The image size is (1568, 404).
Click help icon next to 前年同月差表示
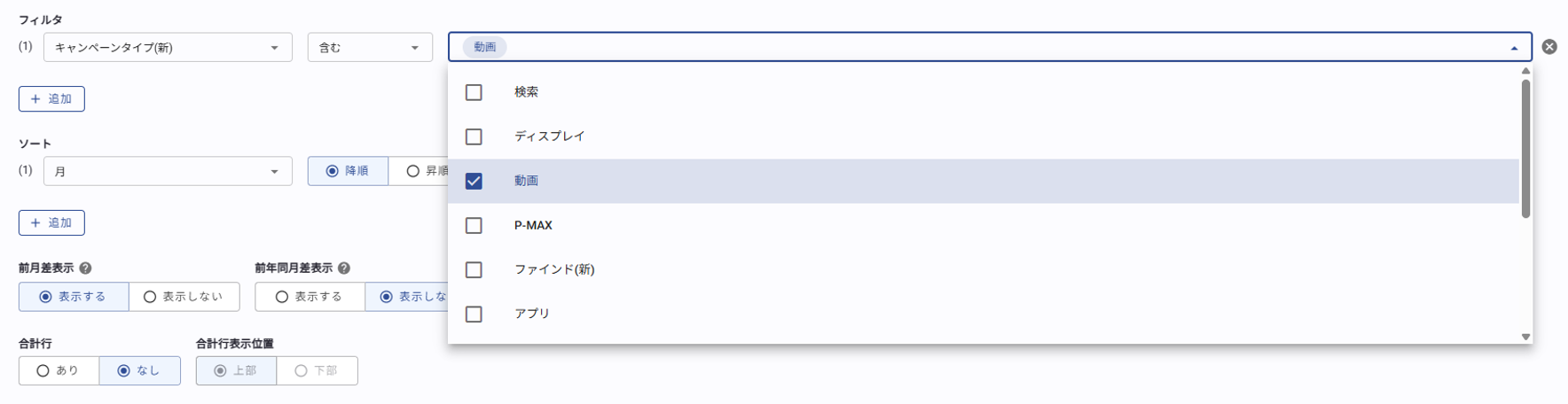(344, 268)
